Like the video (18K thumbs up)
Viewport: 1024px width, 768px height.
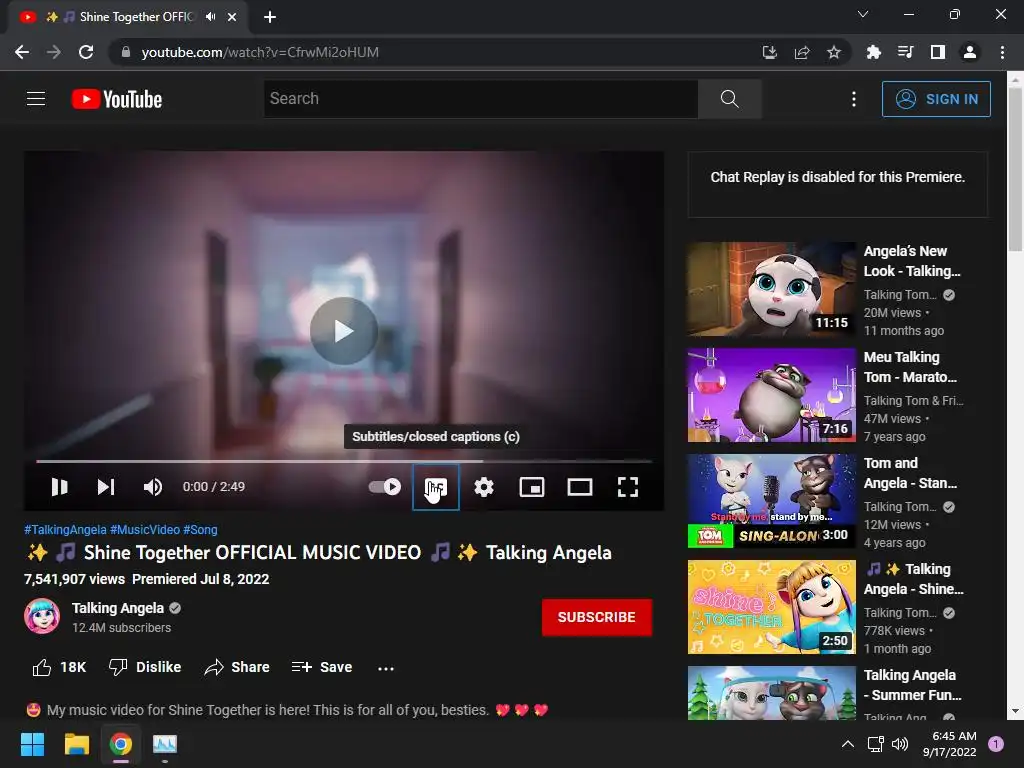[59, 667]
